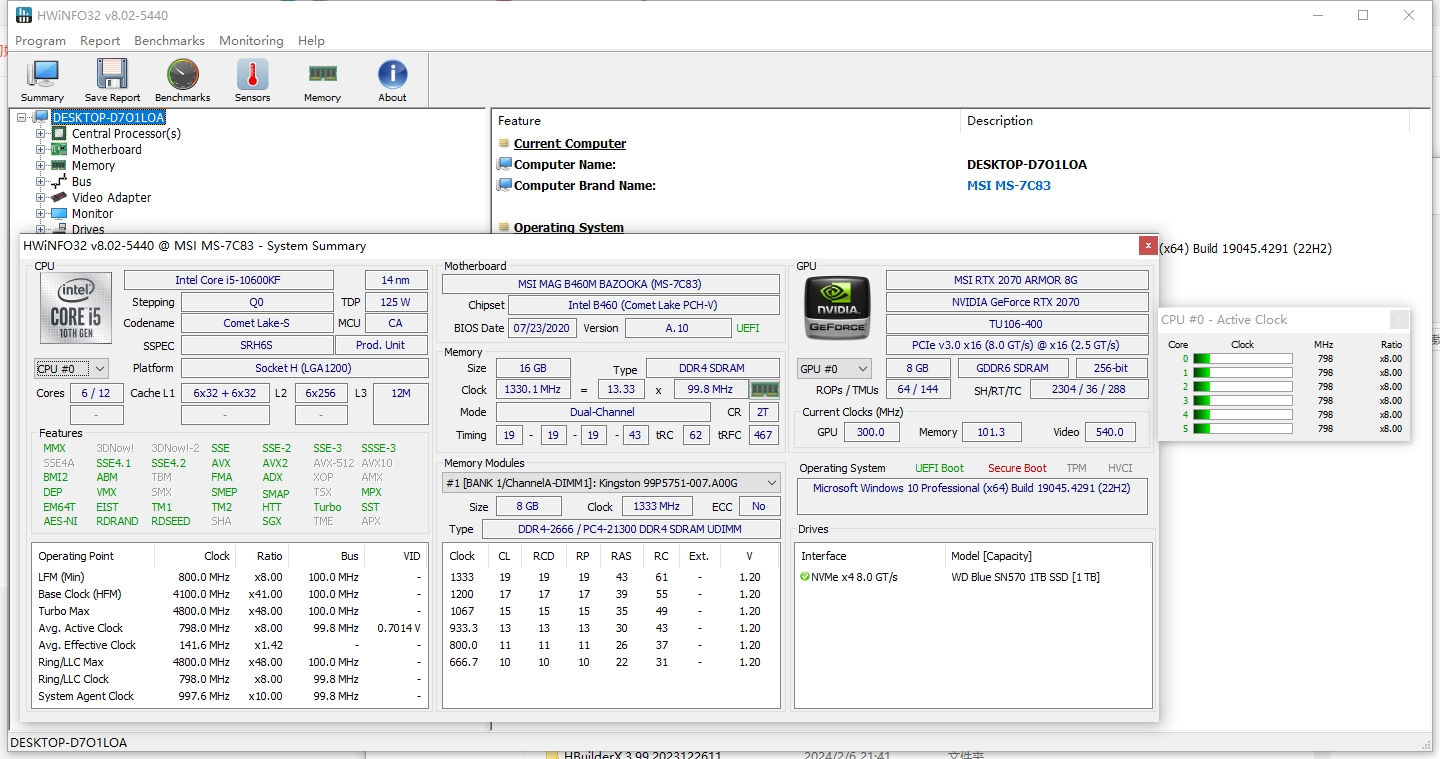Launch Benchmarks from the toolbar gauge icon
This screenshot has width=1440, height=759.
pos(182,80)
